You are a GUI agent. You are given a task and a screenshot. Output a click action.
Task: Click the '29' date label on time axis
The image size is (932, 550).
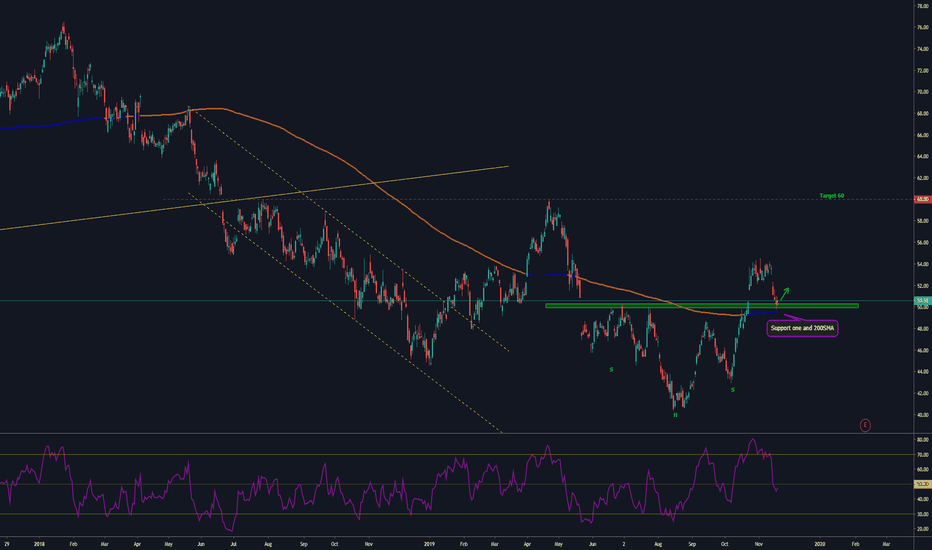(7, 543)
